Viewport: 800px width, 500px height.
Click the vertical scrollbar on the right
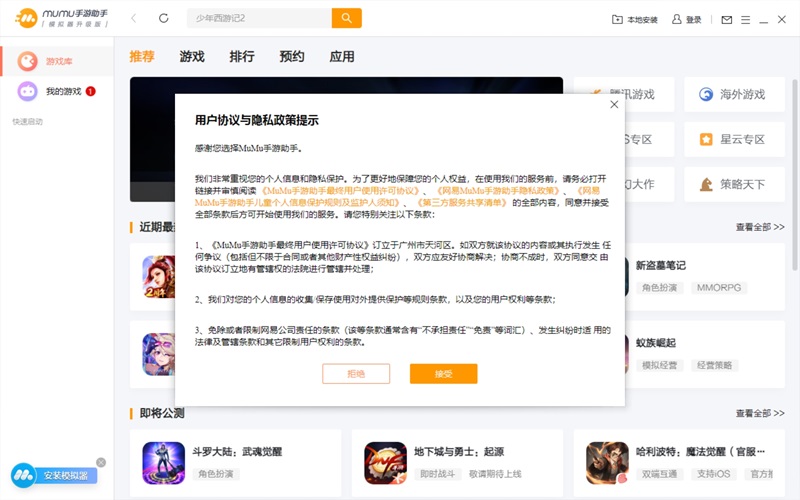pyautogui.click(x=795, y=175)
